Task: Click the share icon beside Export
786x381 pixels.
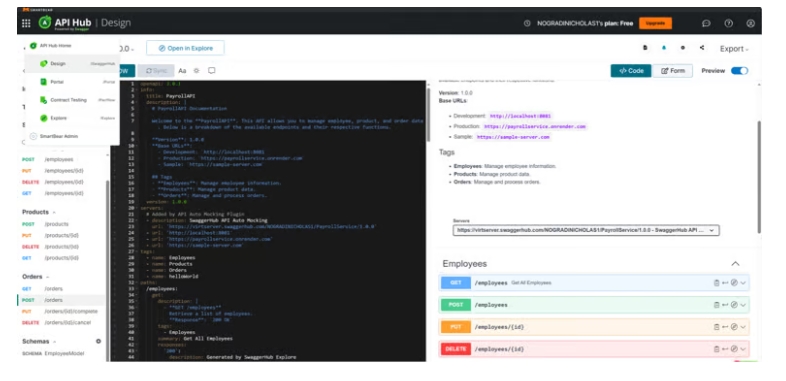Action: pos(702,48)
